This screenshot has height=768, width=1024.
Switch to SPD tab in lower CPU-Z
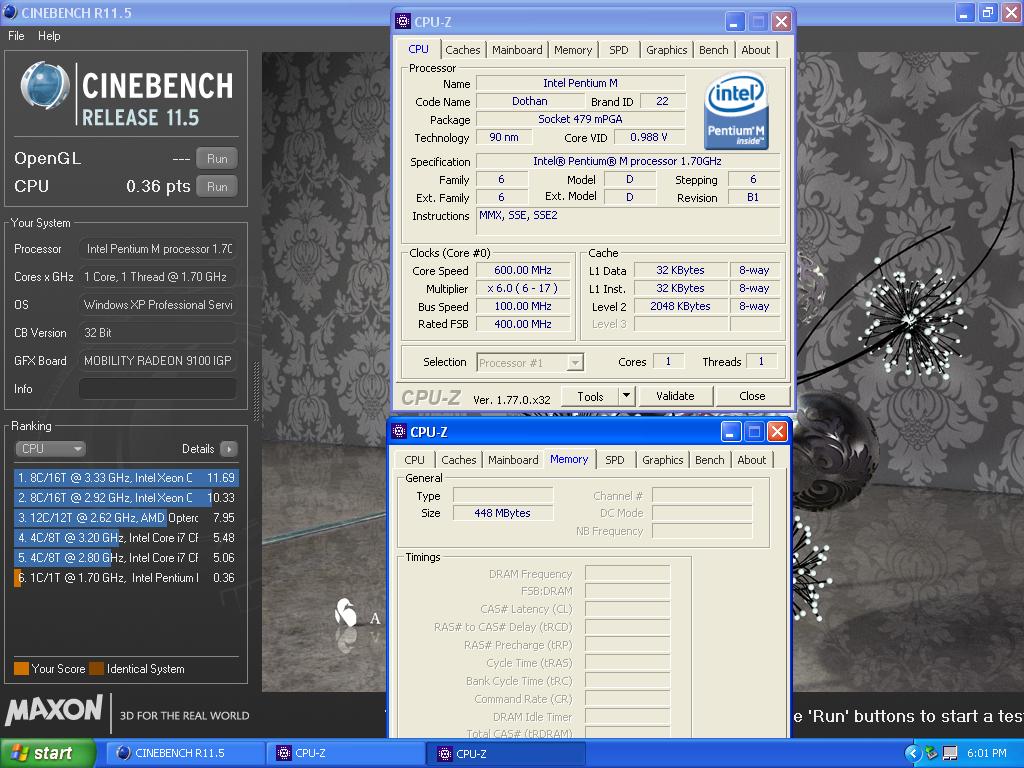tap(615, 460)
